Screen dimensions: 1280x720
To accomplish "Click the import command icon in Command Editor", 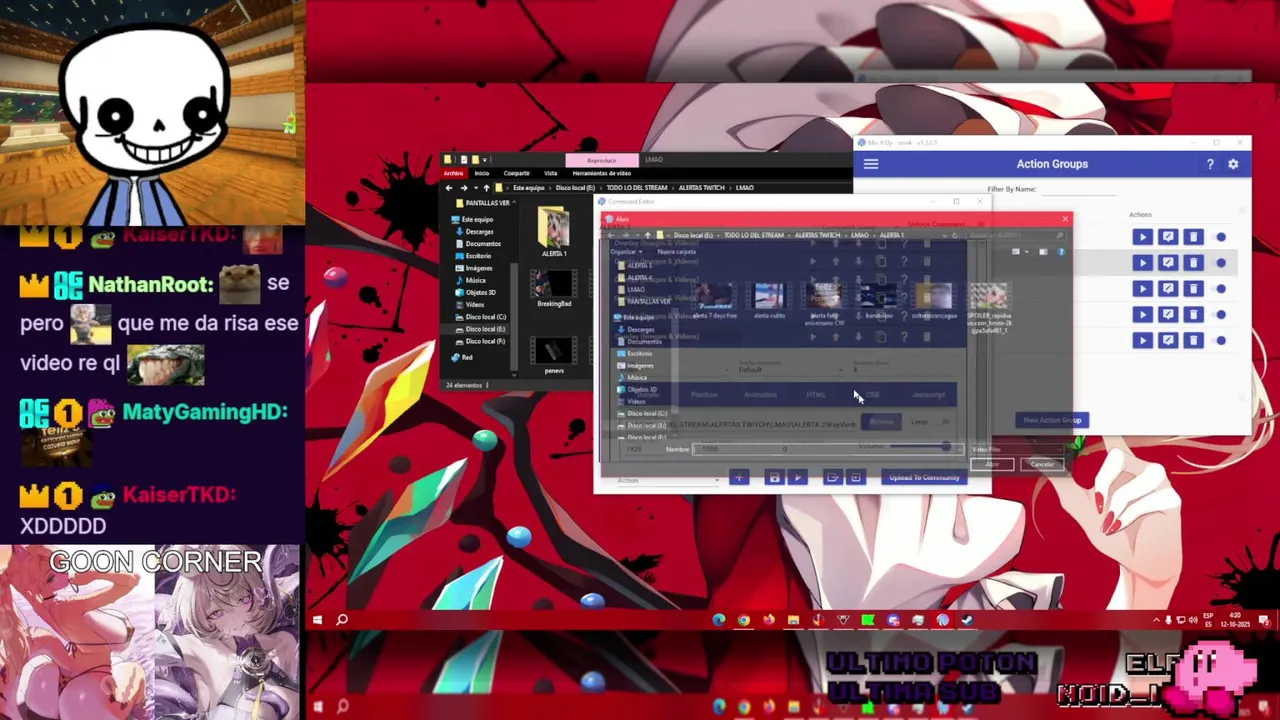I will [855, 478].
